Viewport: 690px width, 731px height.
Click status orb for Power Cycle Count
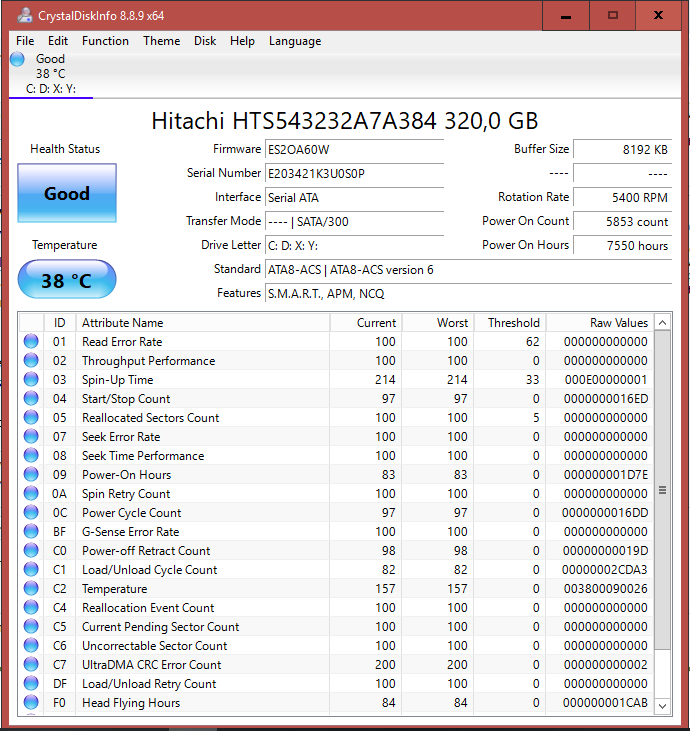click(x=31, y=512)
